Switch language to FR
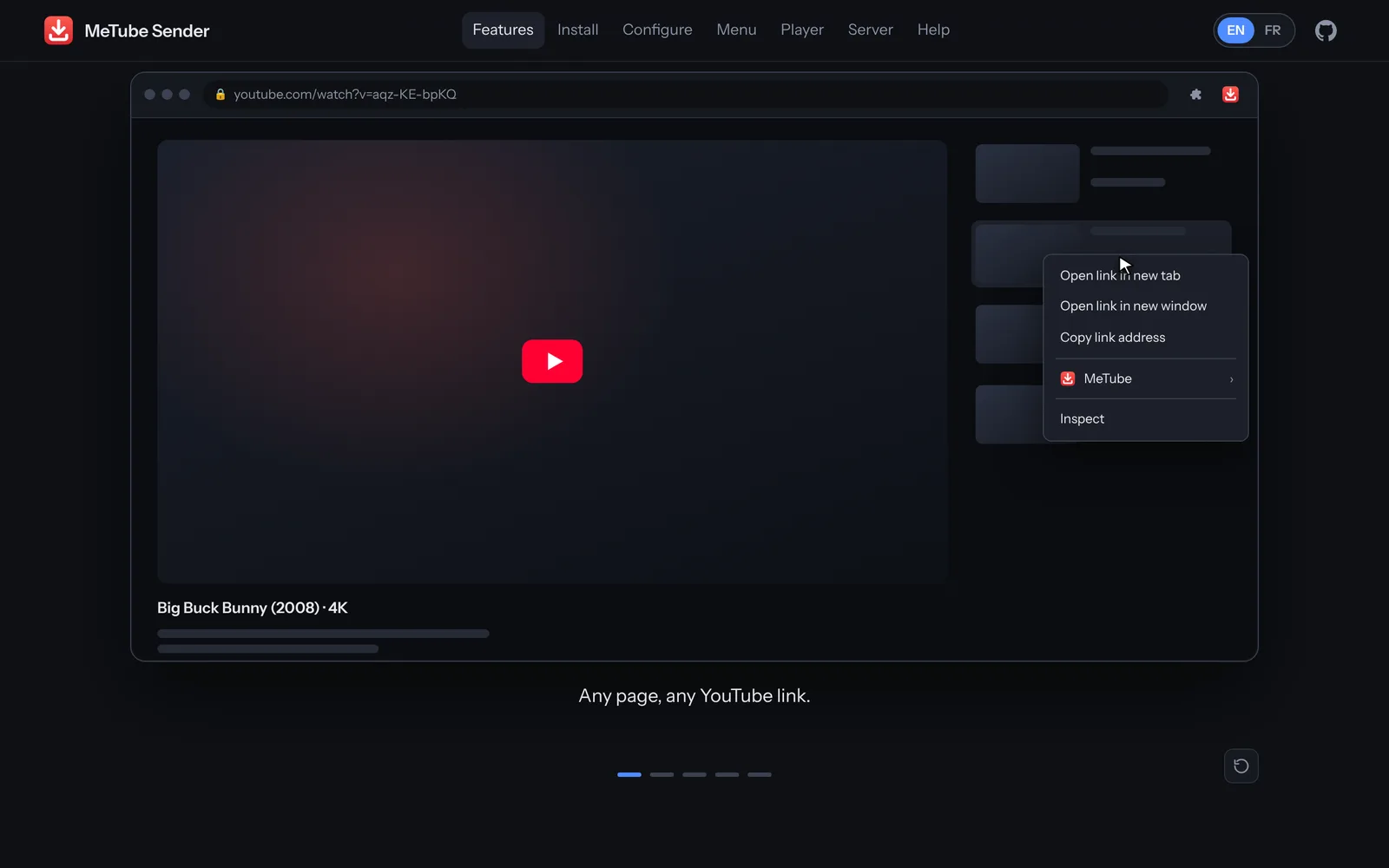1389x868 pixels. [1273, 30]
